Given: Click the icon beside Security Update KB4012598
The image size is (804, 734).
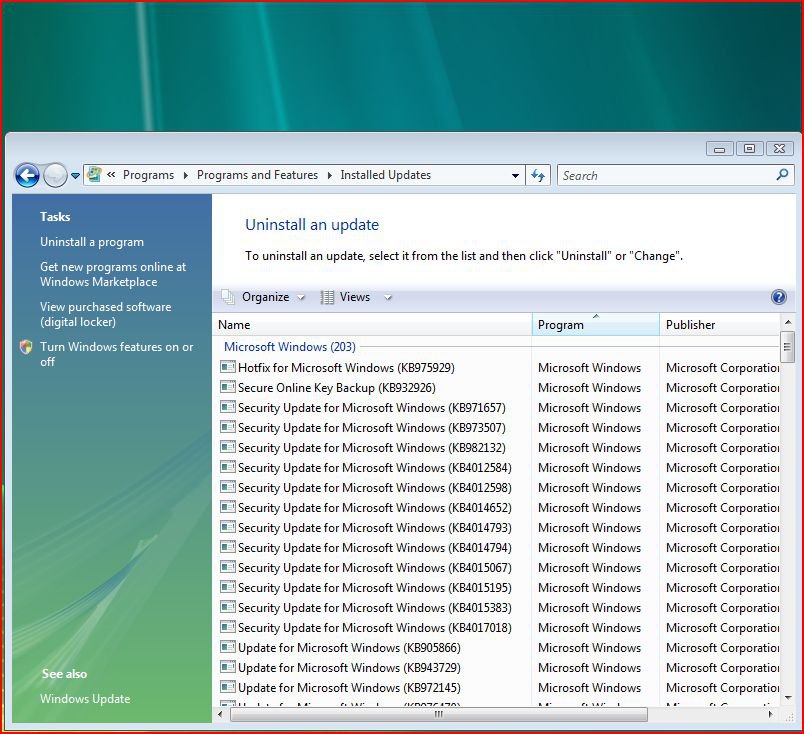Looking at the screenshot, I should [x=228, y=487].
